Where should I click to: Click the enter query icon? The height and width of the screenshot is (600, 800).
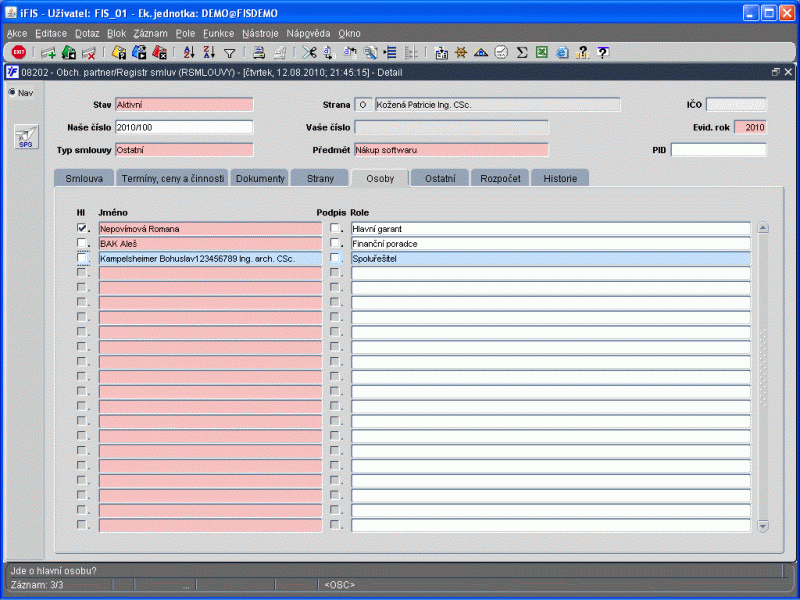(x=119, y=52)
